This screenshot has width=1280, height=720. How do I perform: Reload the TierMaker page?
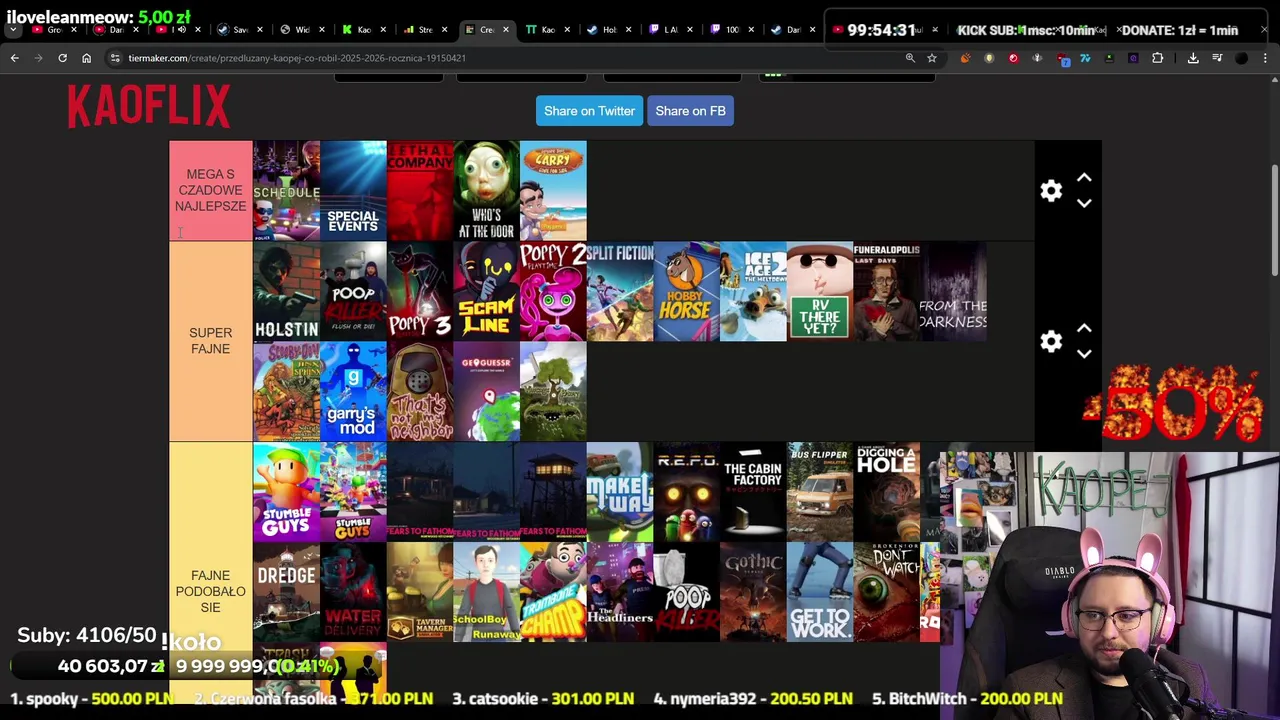pyautogui.click(x=62, y=58)
